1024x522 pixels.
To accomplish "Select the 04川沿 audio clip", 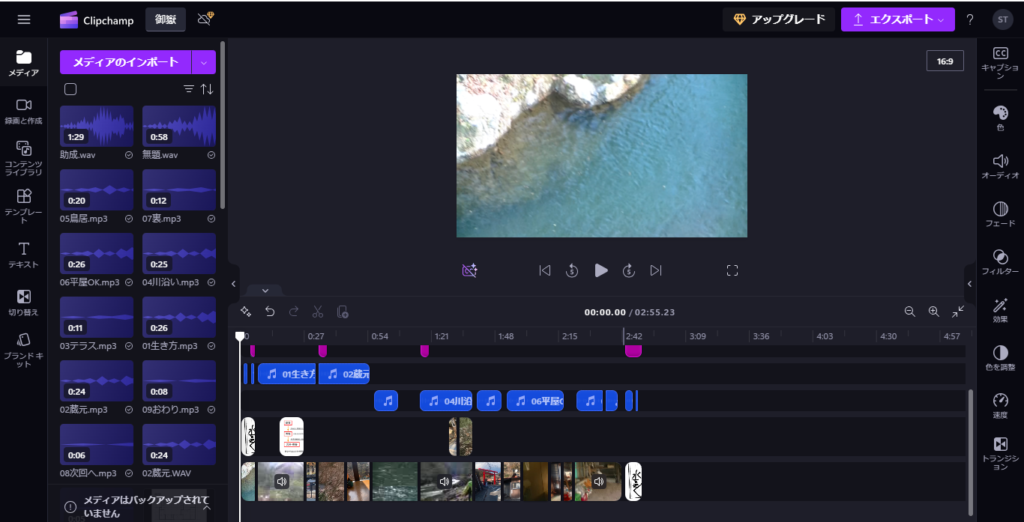I will [x=446, y=400].
